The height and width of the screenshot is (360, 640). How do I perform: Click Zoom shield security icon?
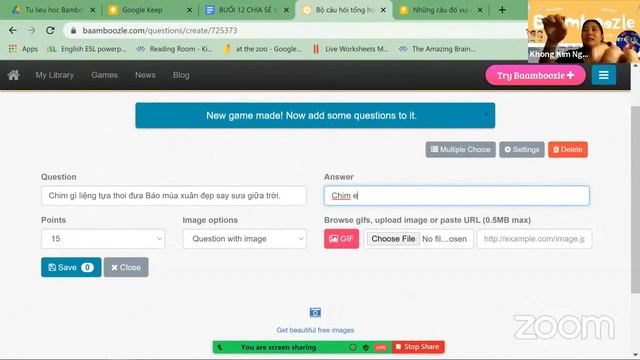point(366,347)
